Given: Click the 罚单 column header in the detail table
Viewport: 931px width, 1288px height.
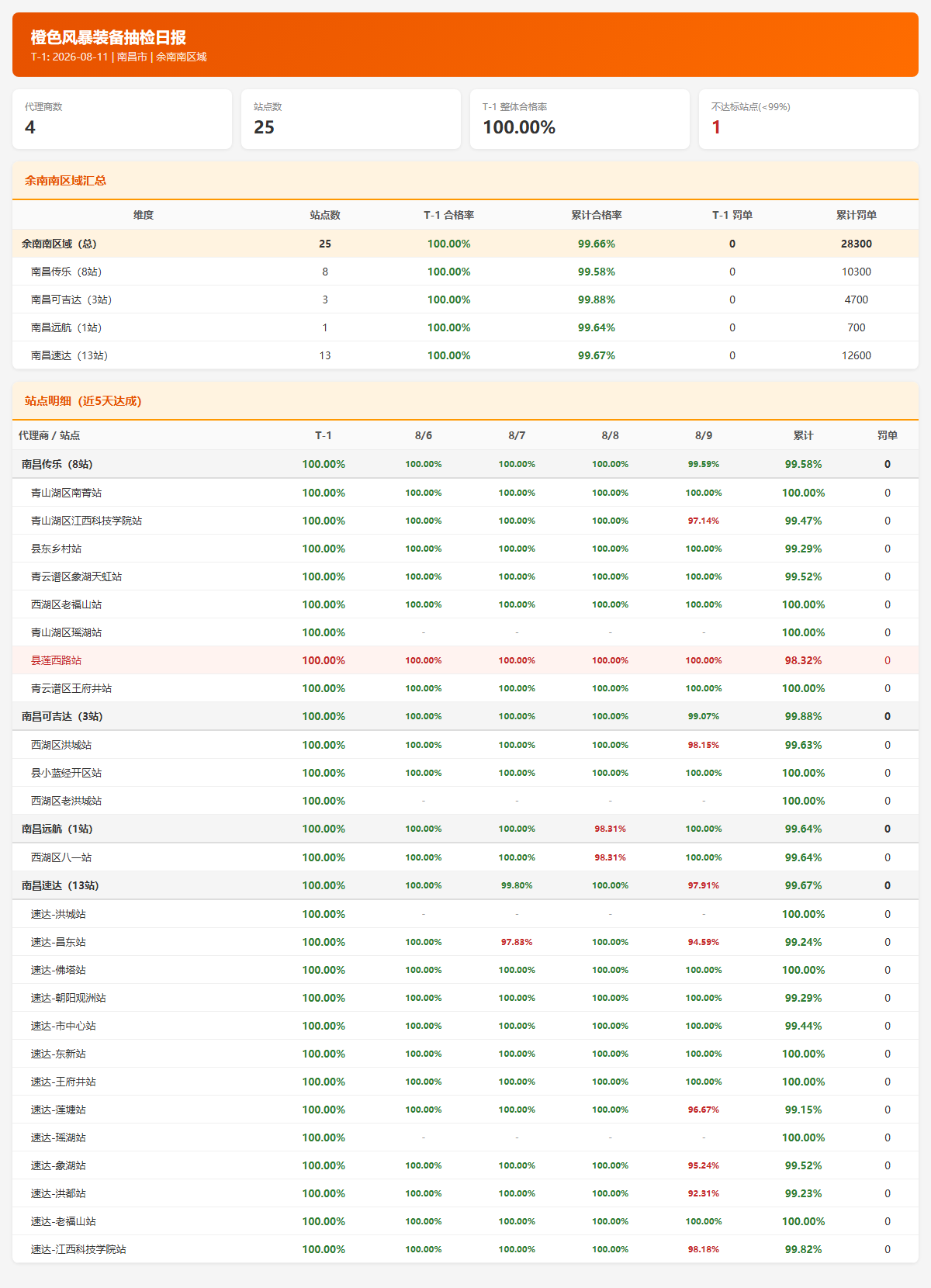Looking at the screenshot, I should coord(888,435).
